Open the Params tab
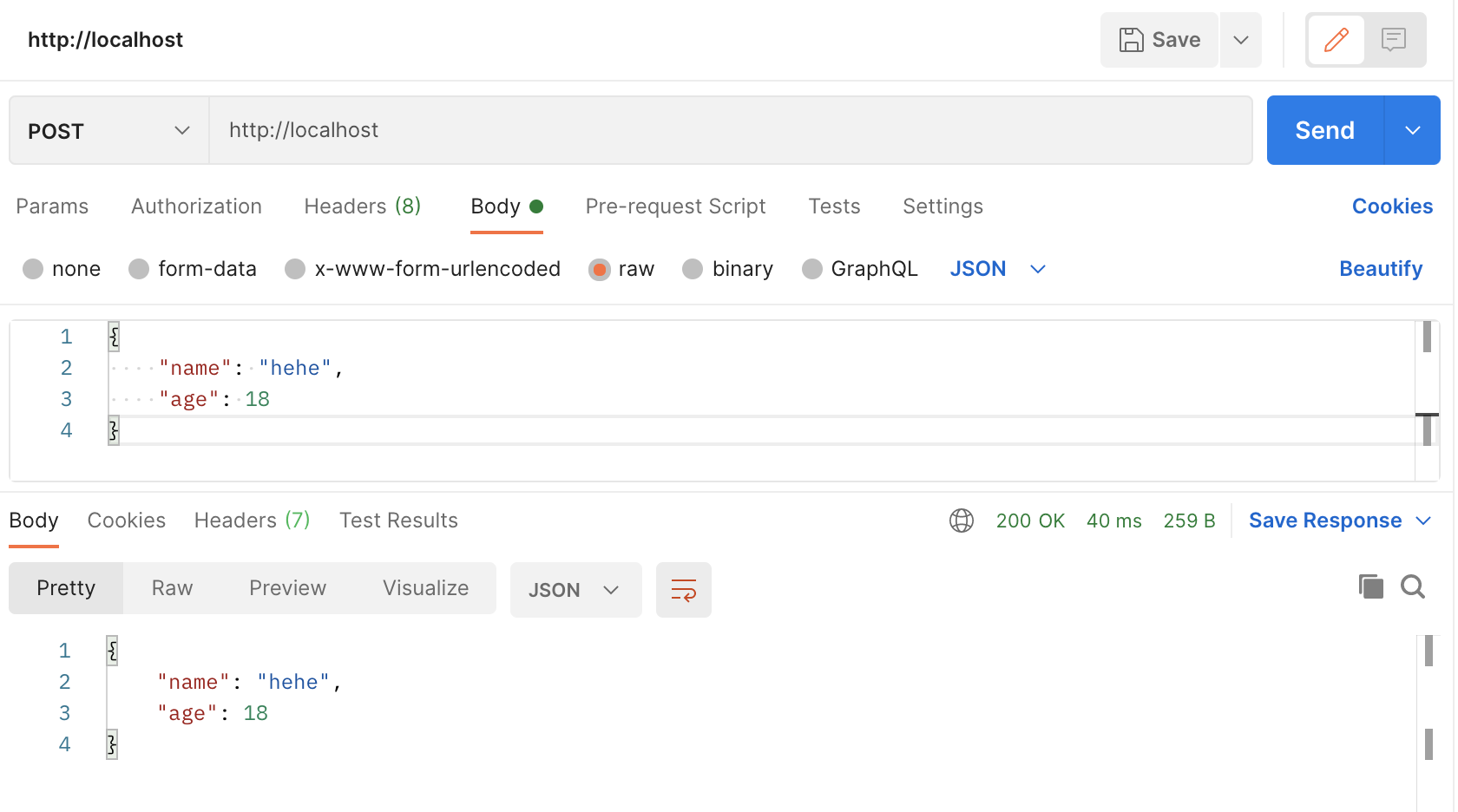Image resolution: width=1458 pixels, height=812 pixels. pos(52,206)
